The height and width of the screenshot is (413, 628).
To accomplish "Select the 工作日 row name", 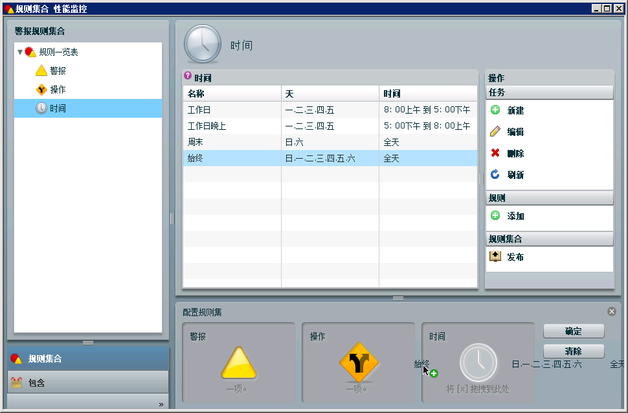I will point(199,110).
